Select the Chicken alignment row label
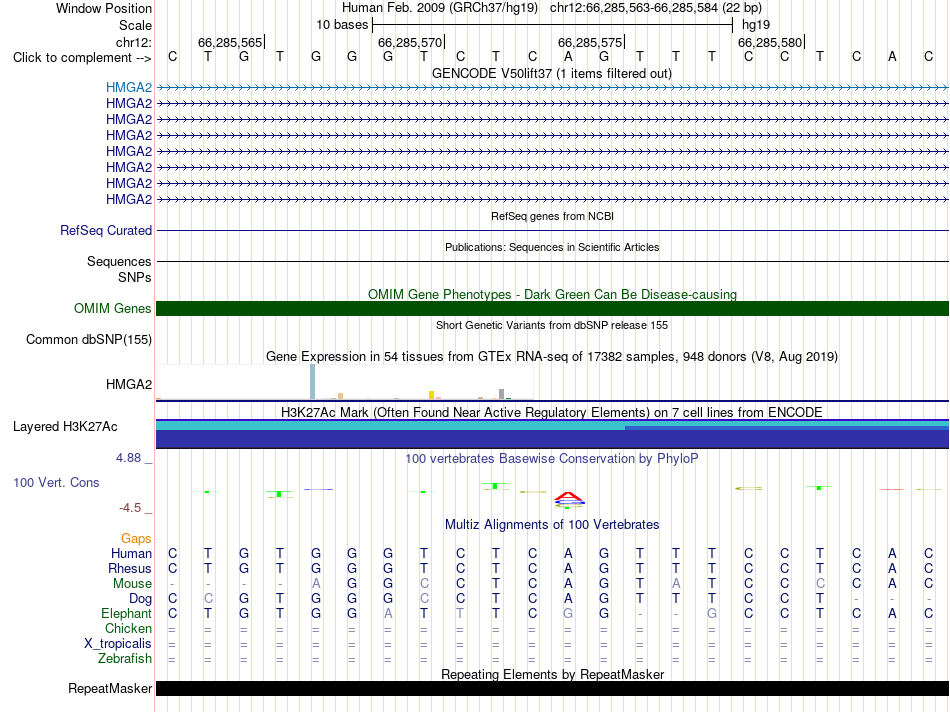 pyautogui.click(x=128, y=628)
